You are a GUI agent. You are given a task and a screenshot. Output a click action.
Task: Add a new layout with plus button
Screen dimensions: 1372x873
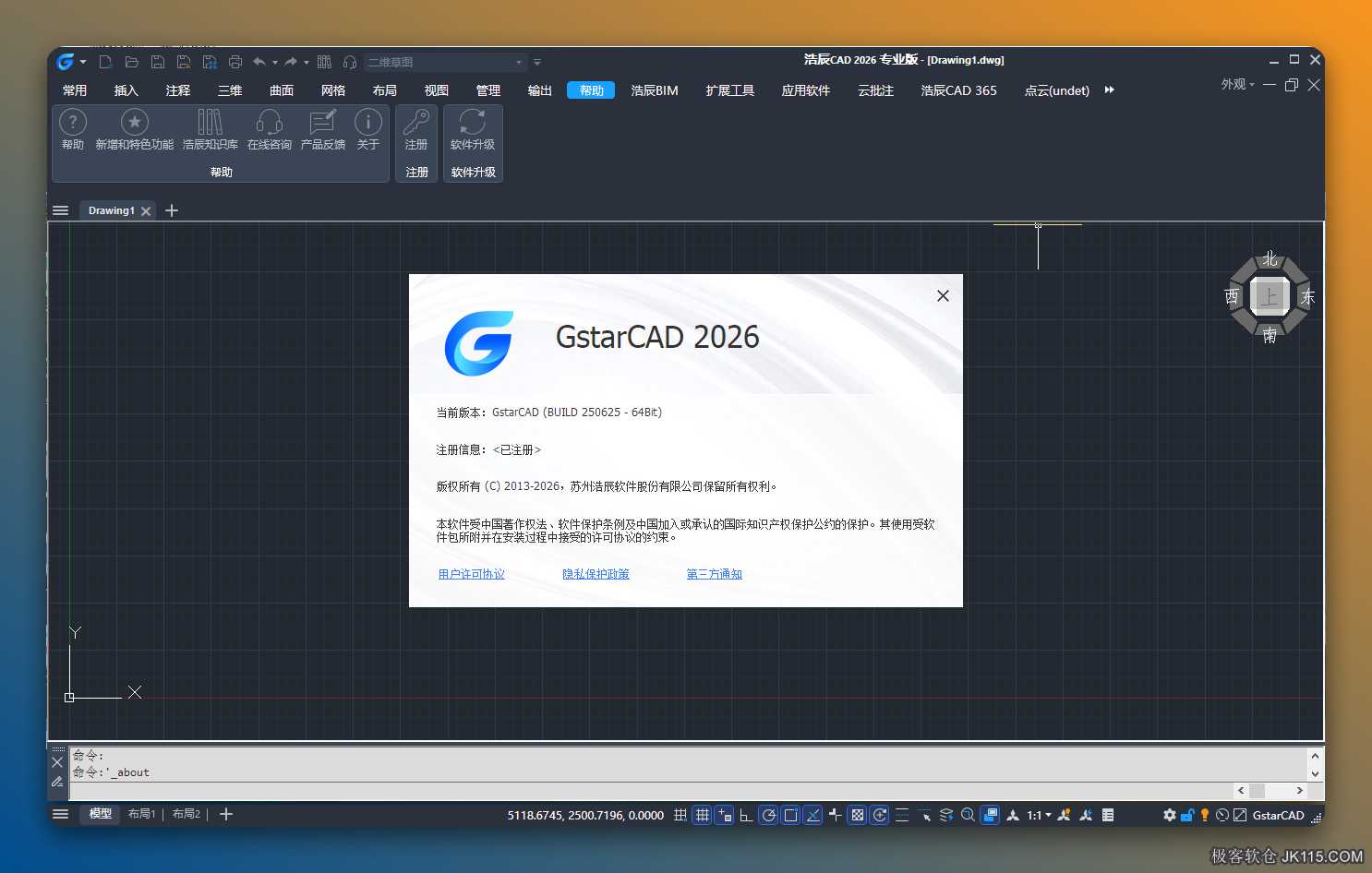(226, 814)
